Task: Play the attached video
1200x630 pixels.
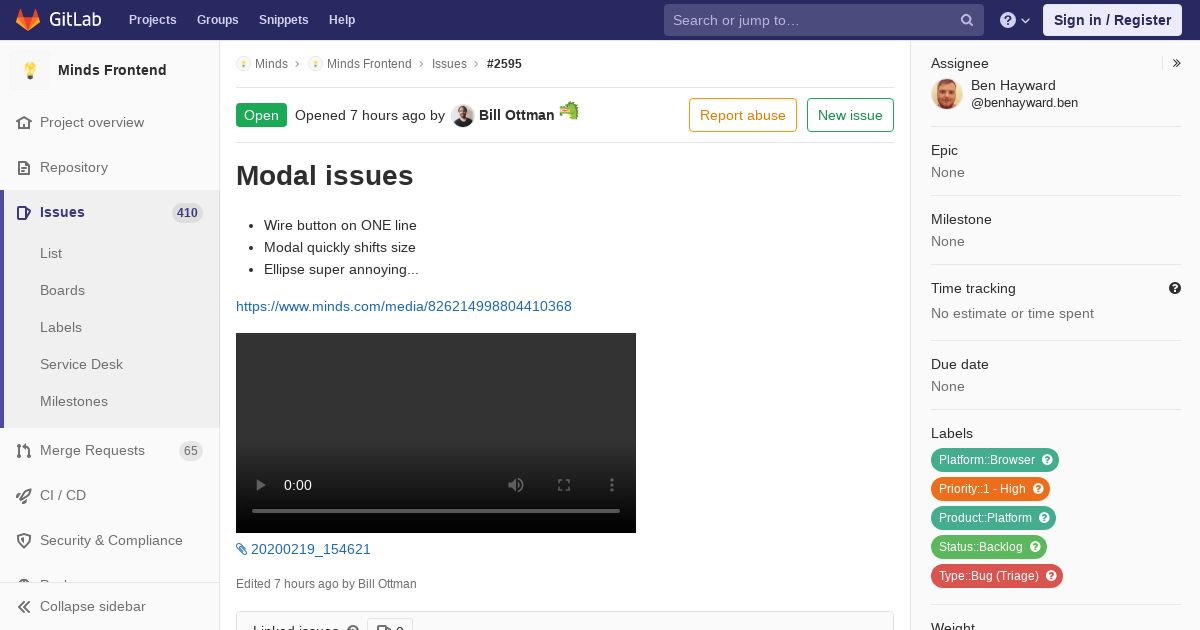Action: click(x=260, y=485)
